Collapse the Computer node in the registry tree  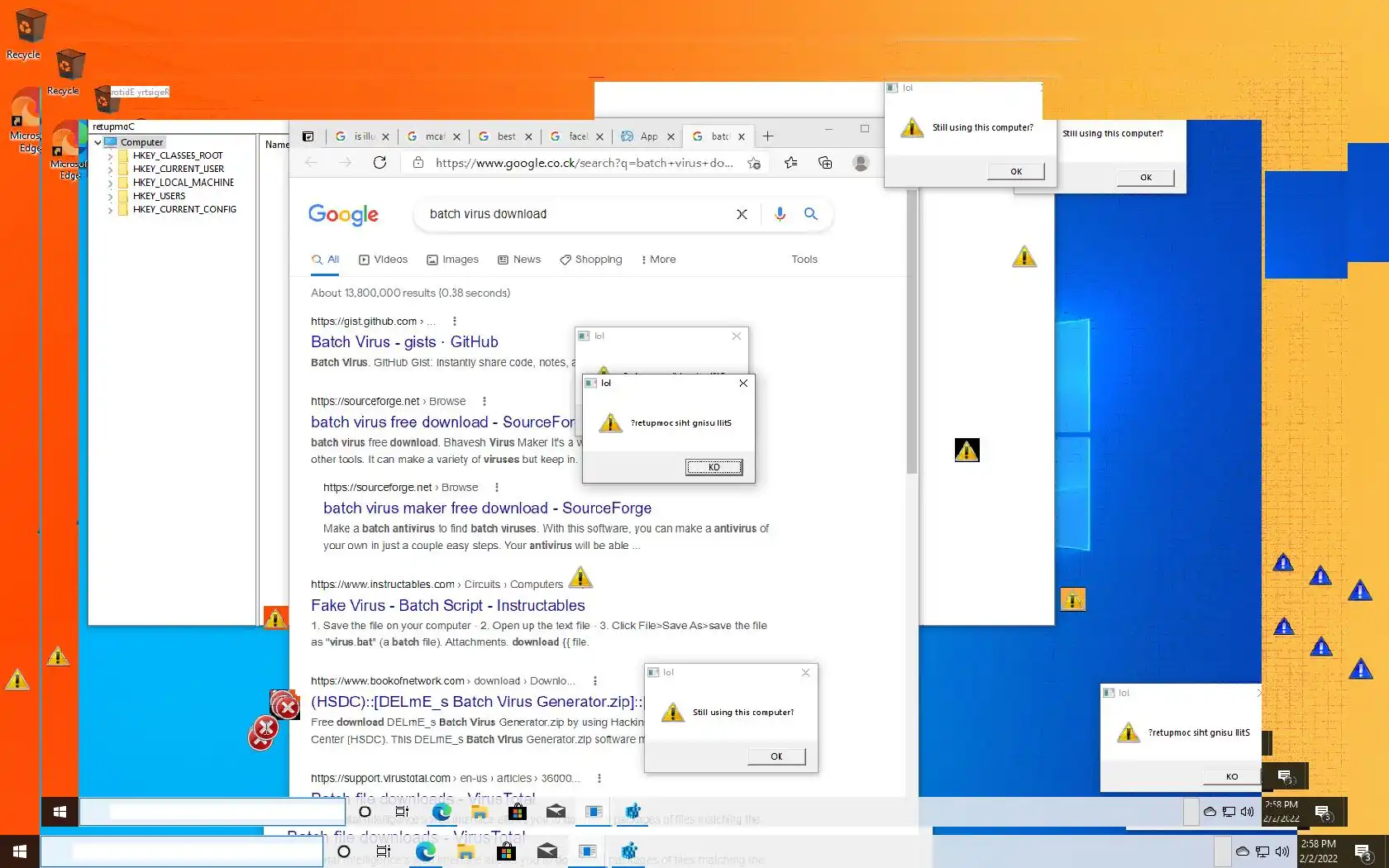tap(98, 142)
